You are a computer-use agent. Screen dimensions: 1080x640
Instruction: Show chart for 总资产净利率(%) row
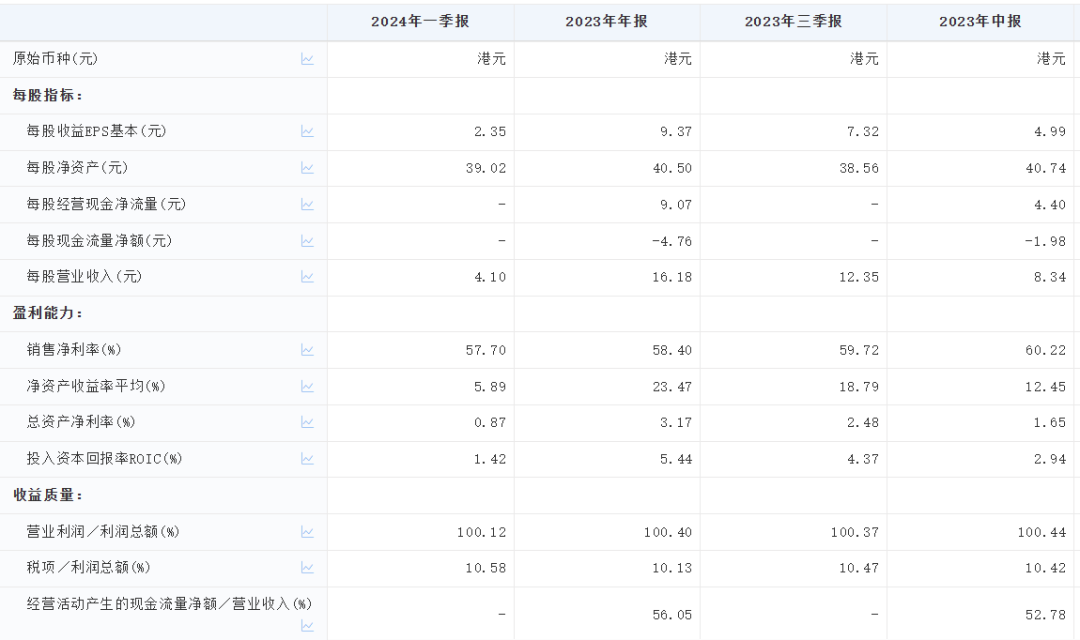click(307, 422)
